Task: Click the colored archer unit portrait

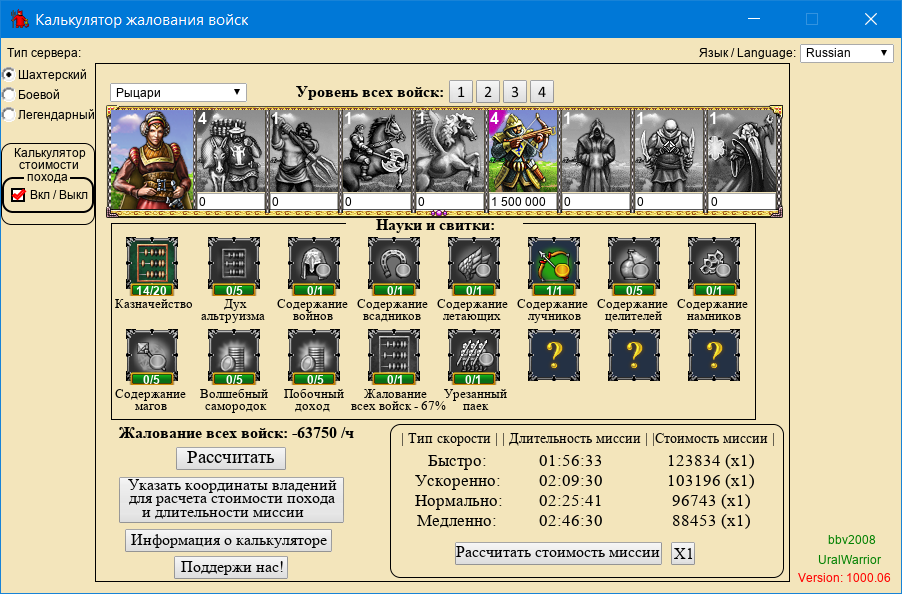Action: pyautogui.click(x=521, y=150)
